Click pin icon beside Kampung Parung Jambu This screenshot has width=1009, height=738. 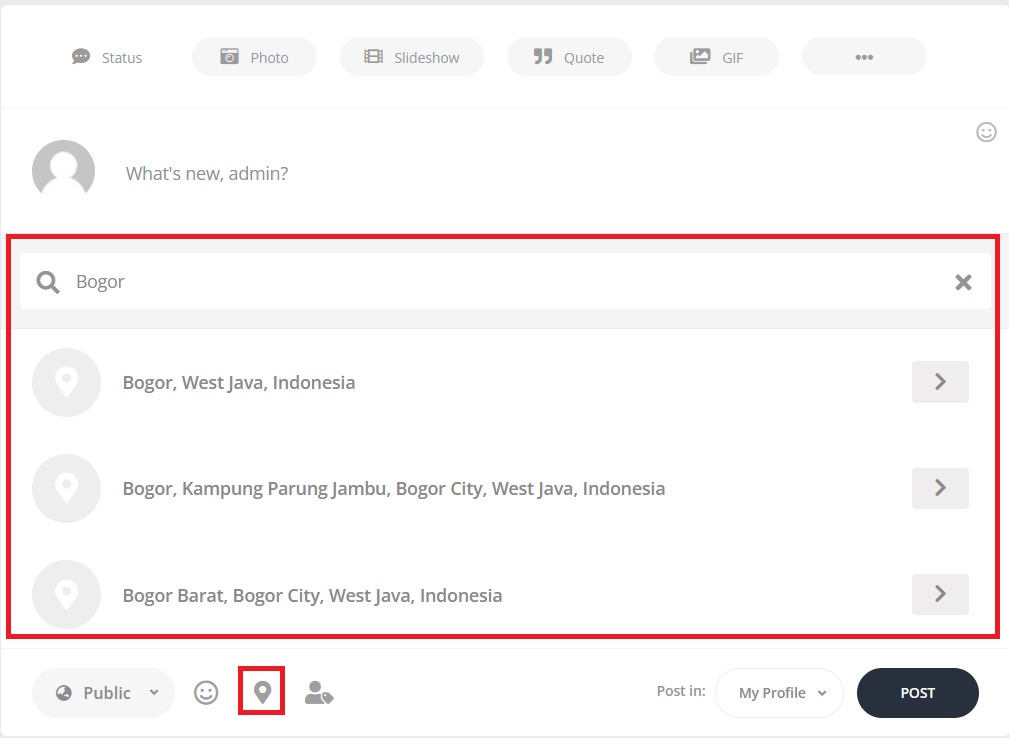point(66,488)
